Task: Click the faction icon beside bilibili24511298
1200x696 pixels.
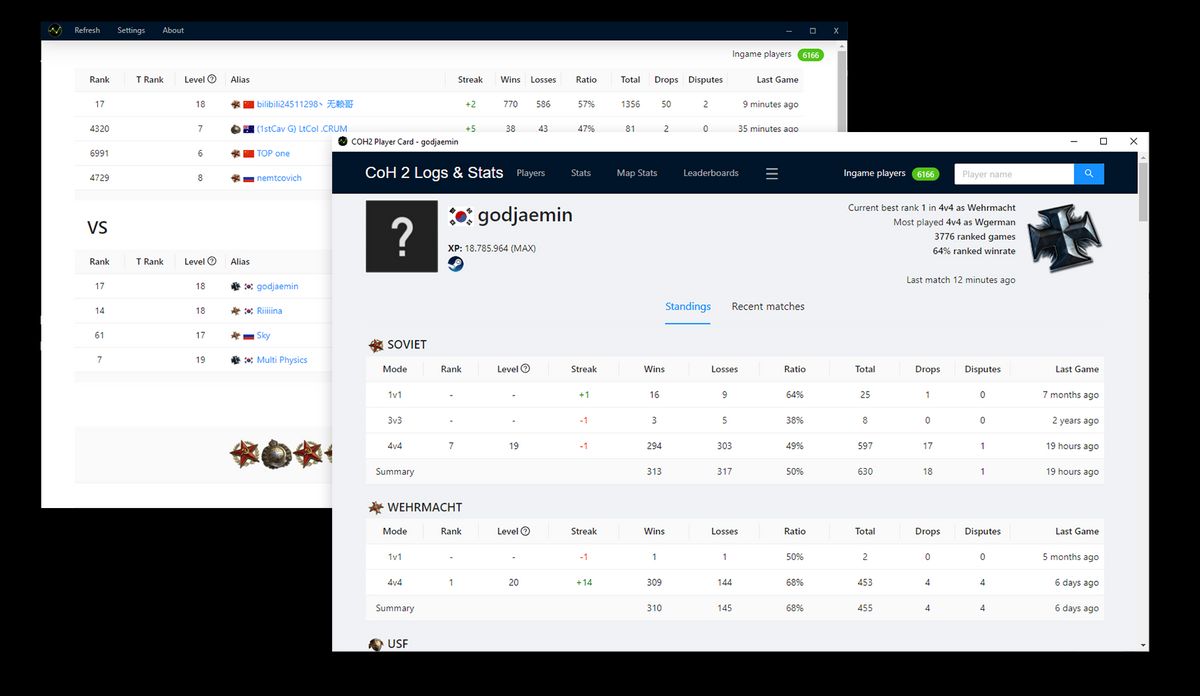Action: pyautogui.click(x=236, y=104)
